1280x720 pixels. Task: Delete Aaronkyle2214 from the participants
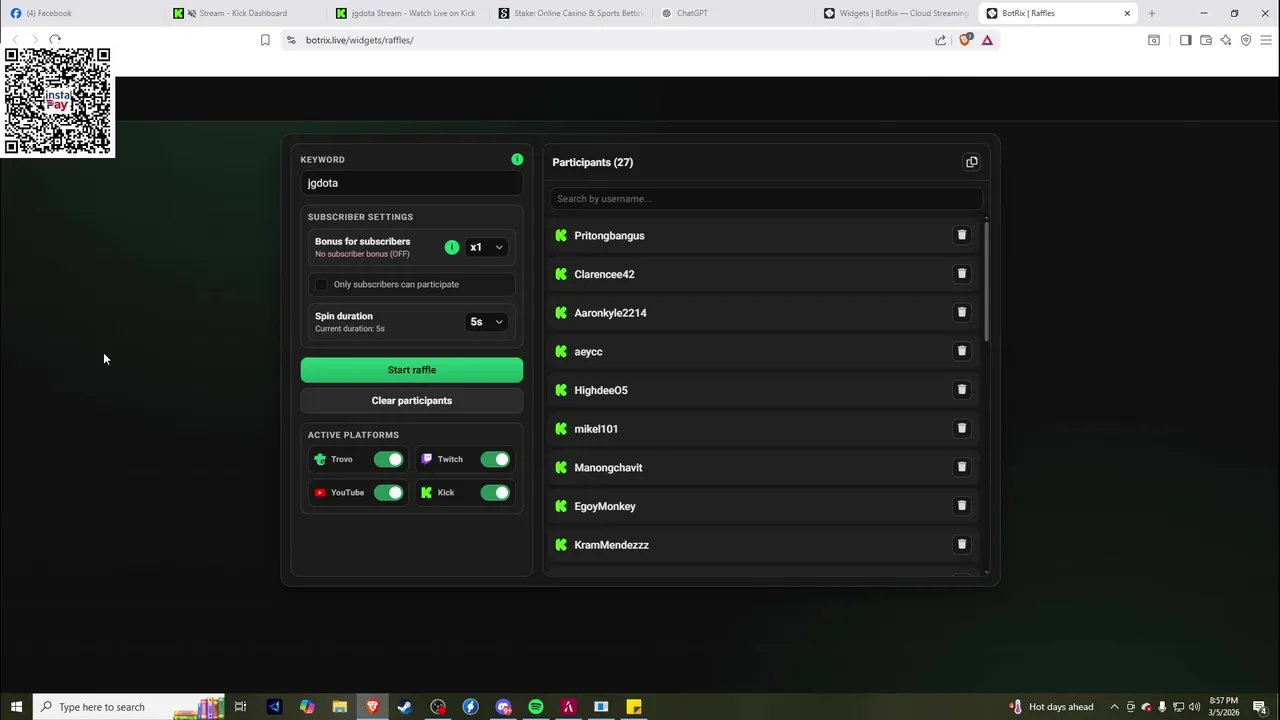click(x=962, y=312)
